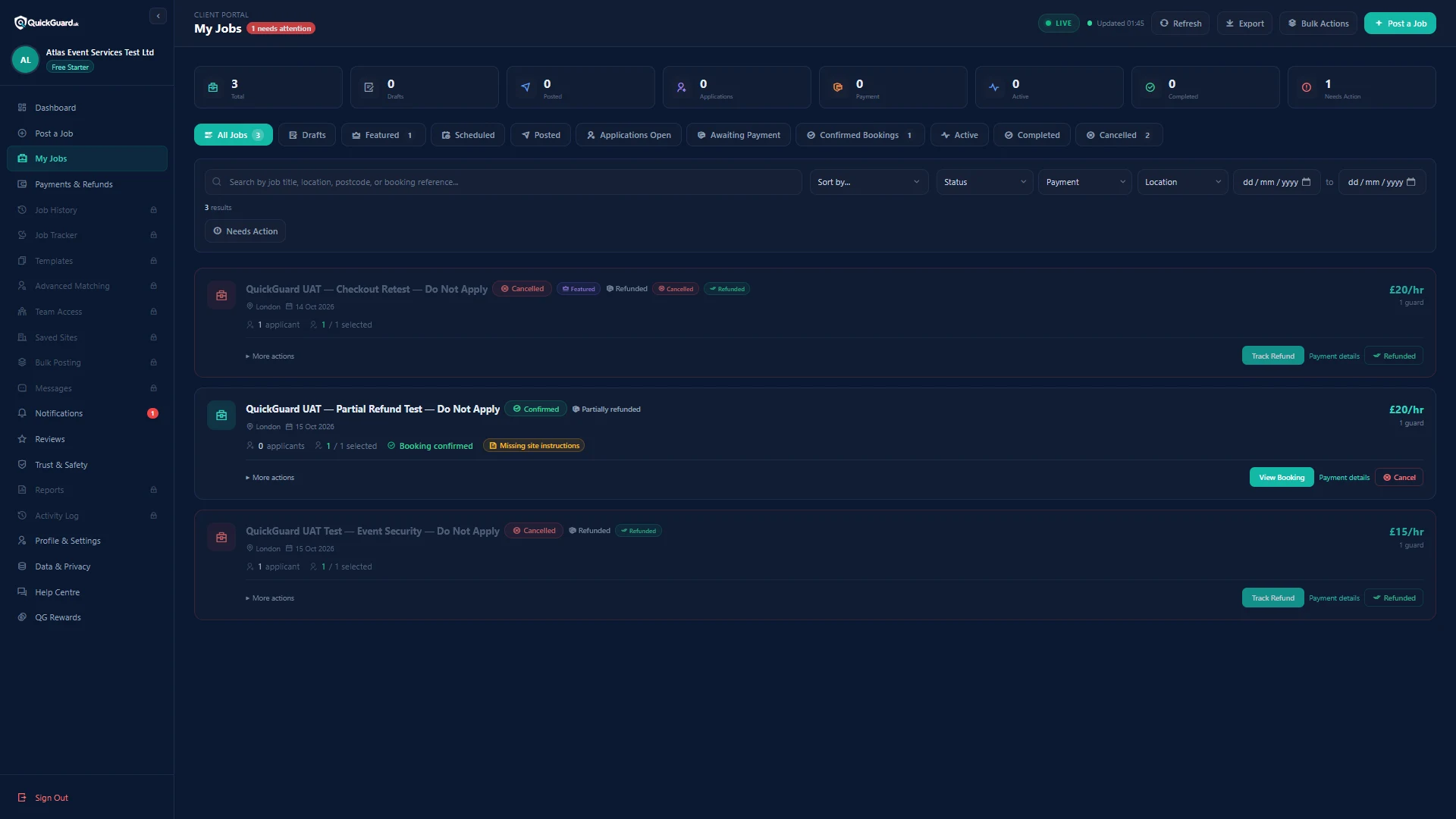
Task: Click the Post a Job button in header
Action: coord(1400,24)
